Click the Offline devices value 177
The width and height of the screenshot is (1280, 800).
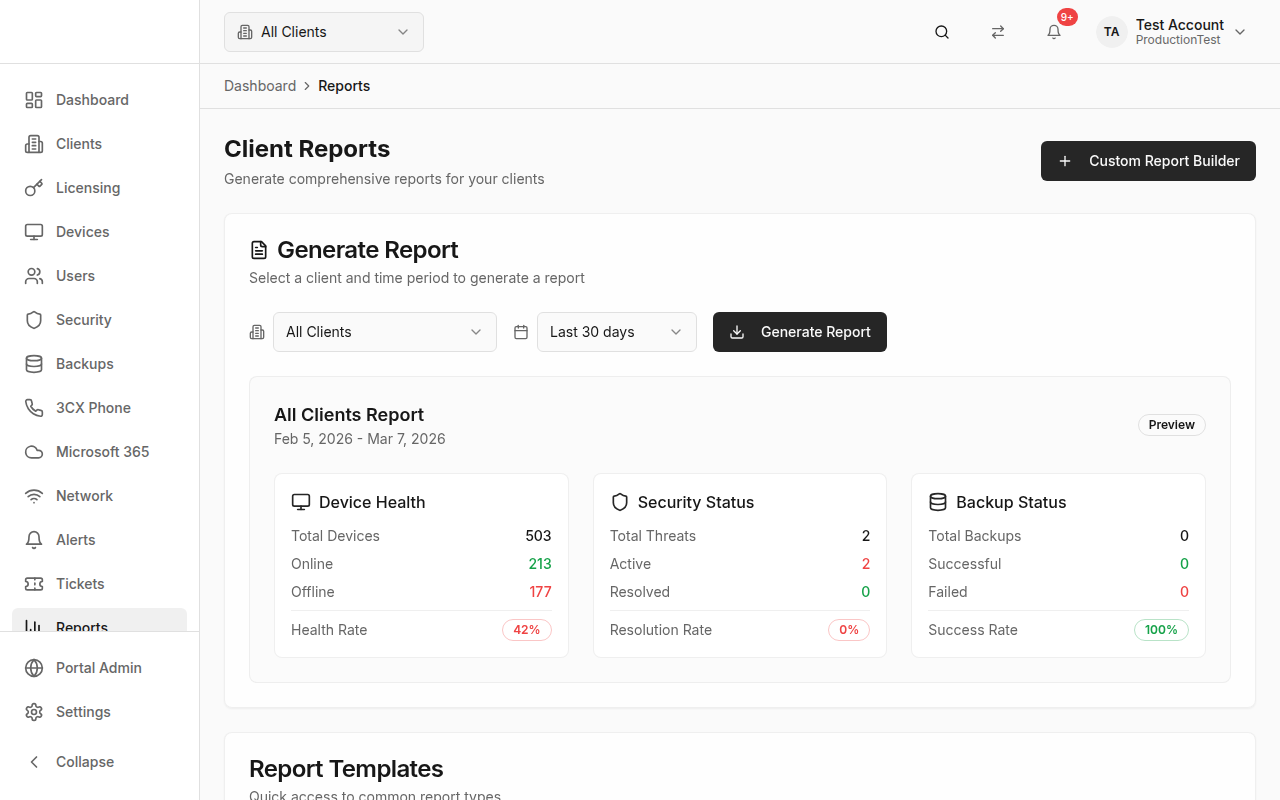pos(540,592)
